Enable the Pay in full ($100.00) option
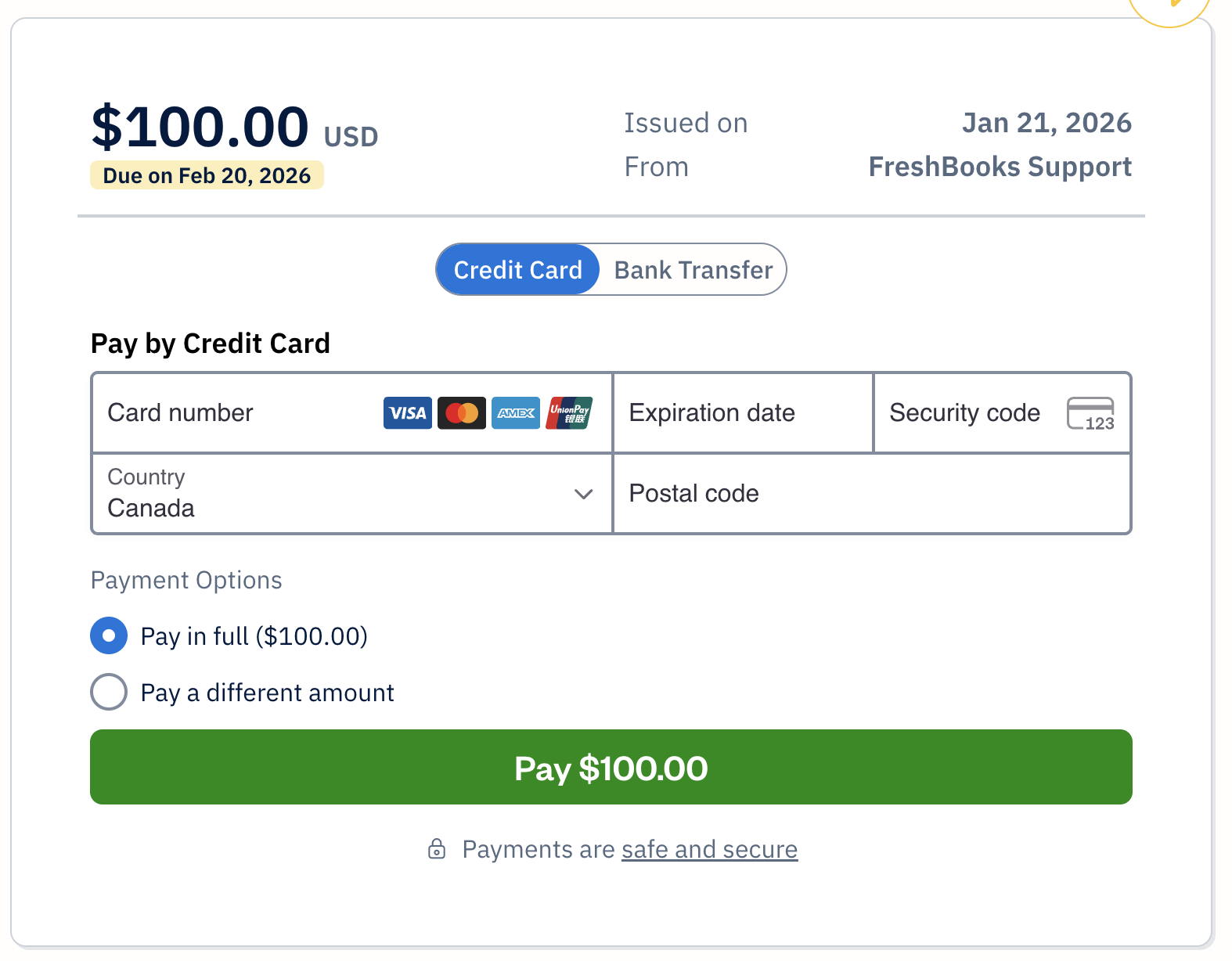Screen dimensions: 1232x961 click(109, 636)
